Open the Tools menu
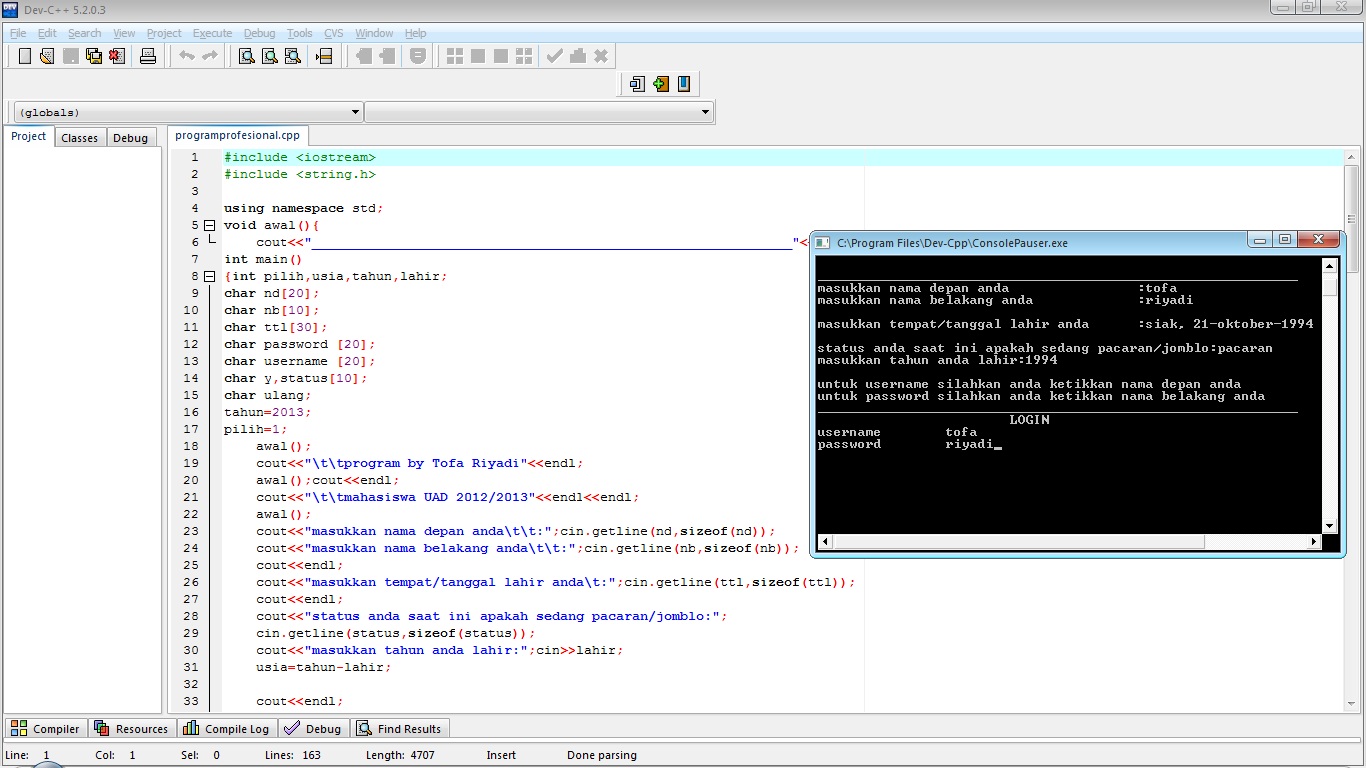Screen dimensions: 1366x768 (x=299, y=33)
